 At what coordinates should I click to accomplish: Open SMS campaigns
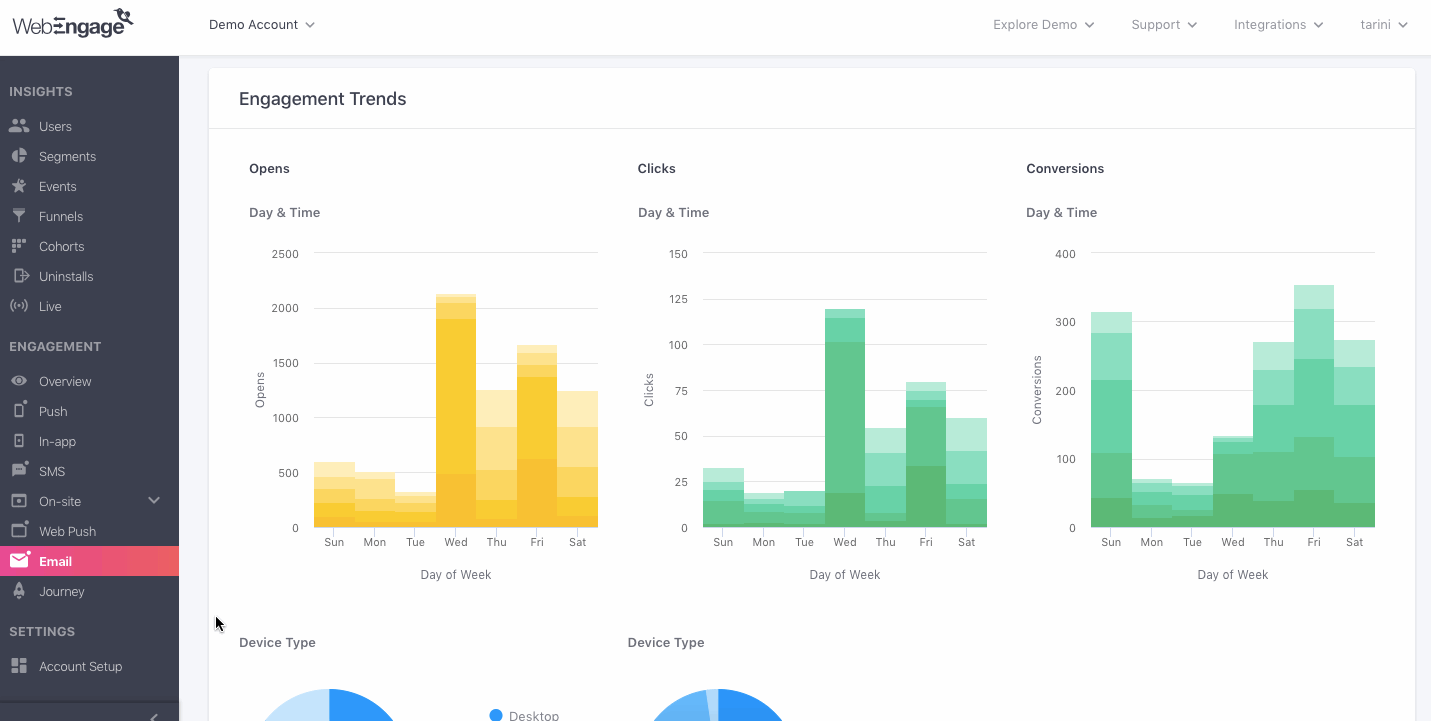pyautogui.click(x=52, y=472)
